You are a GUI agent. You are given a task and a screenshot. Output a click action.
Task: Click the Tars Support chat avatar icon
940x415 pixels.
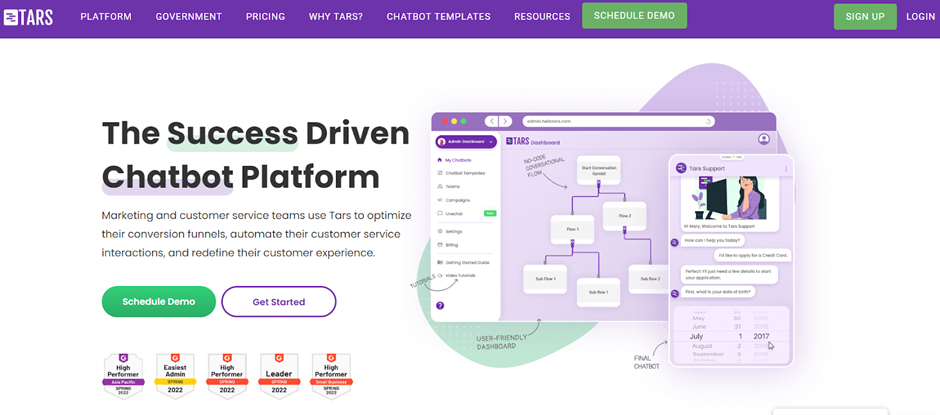pyautogui.click(x=681, y=168)
